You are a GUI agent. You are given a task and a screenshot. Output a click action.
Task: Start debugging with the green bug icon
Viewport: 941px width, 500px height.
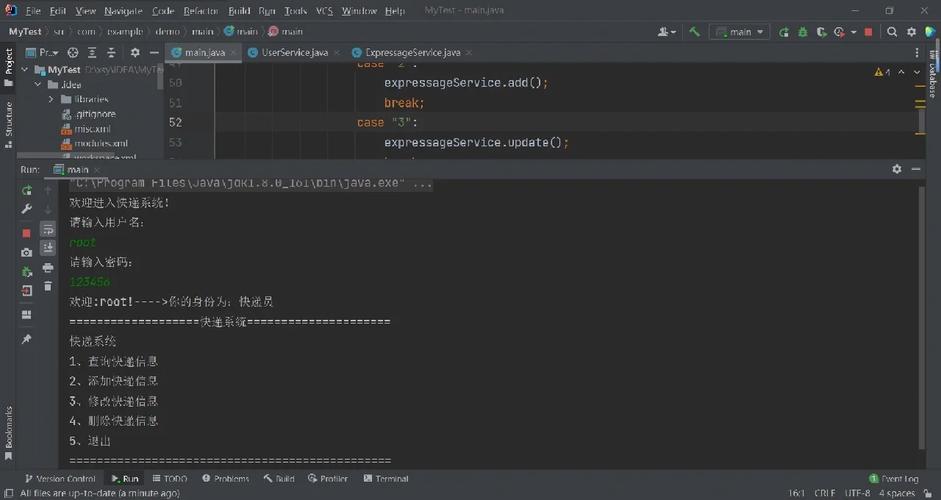tap(803, 32)
